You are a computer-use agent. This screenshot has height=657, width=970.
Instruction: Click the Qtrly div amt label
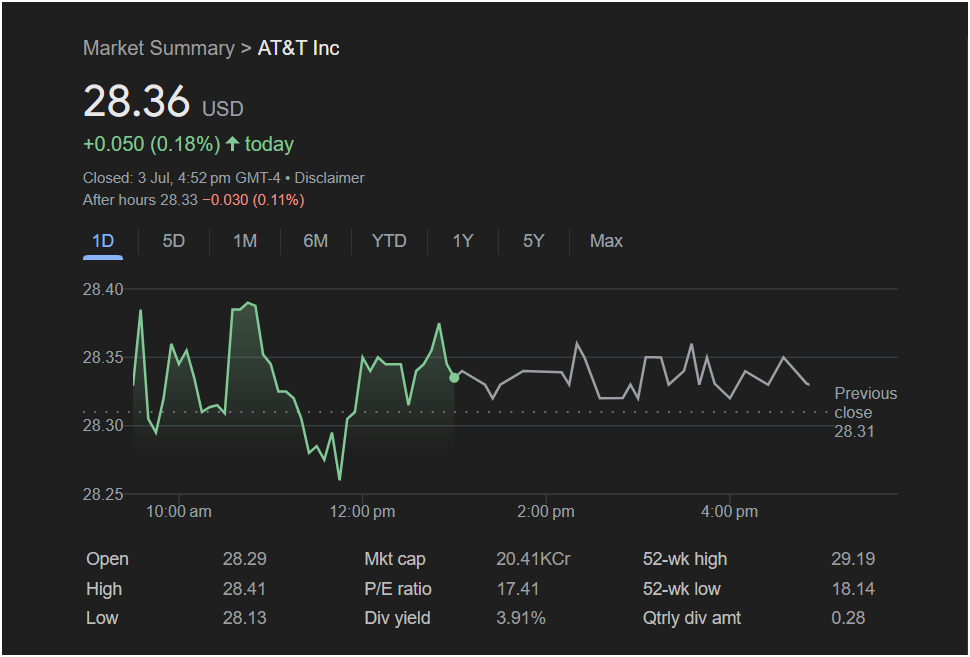coord(692,618)
